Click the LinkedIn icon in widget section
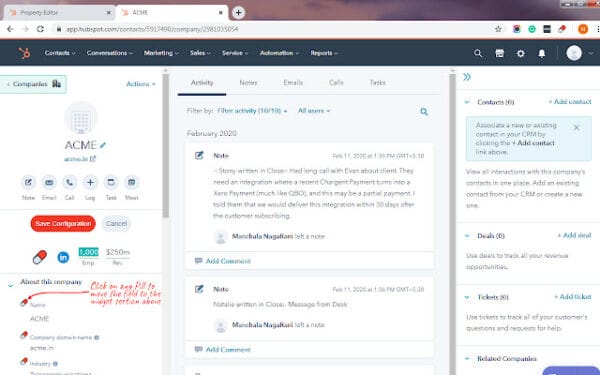The image size is (600, 375). [x=63, y=257]
